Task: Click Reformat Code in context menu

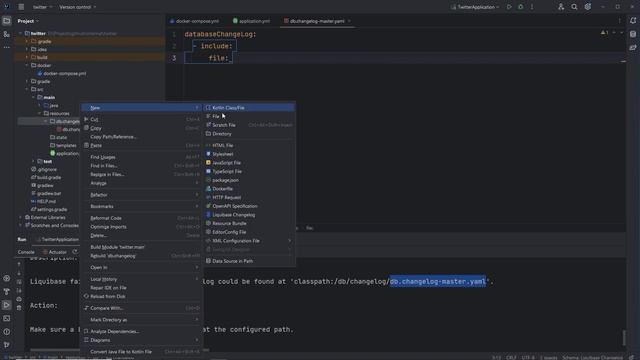Action: pyautogui.click(x=141, y=218)
